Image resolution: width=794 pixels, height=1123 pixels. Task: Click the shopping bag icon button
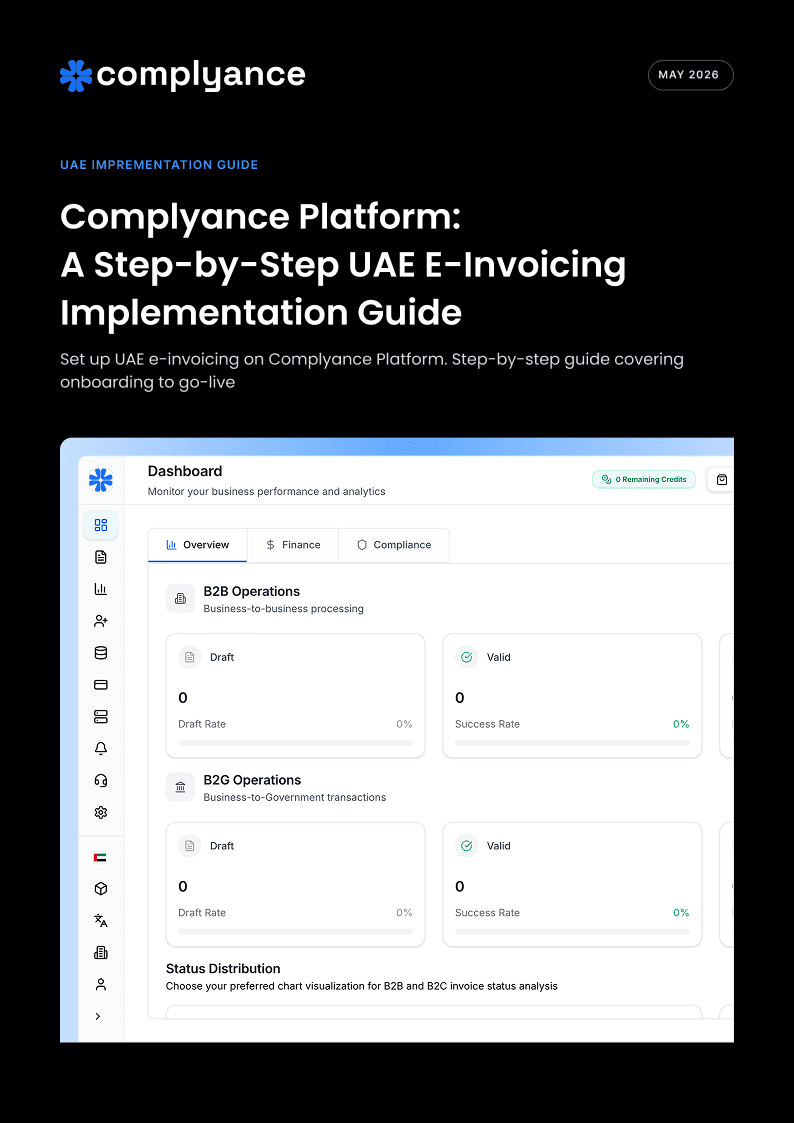pos(722,480)
